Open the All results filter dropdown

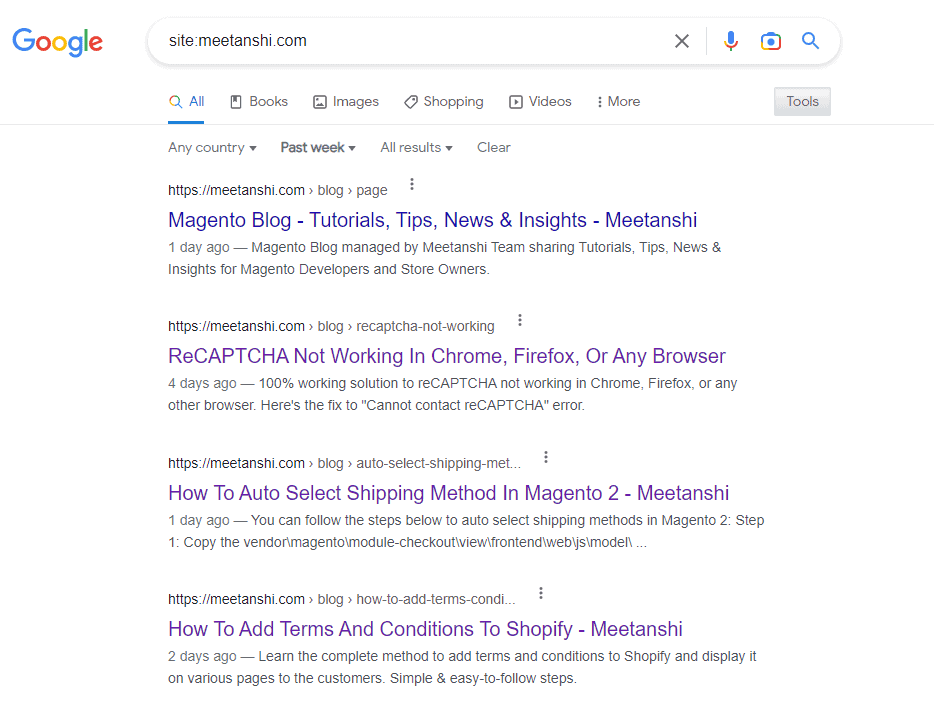(x=416, y=148)
